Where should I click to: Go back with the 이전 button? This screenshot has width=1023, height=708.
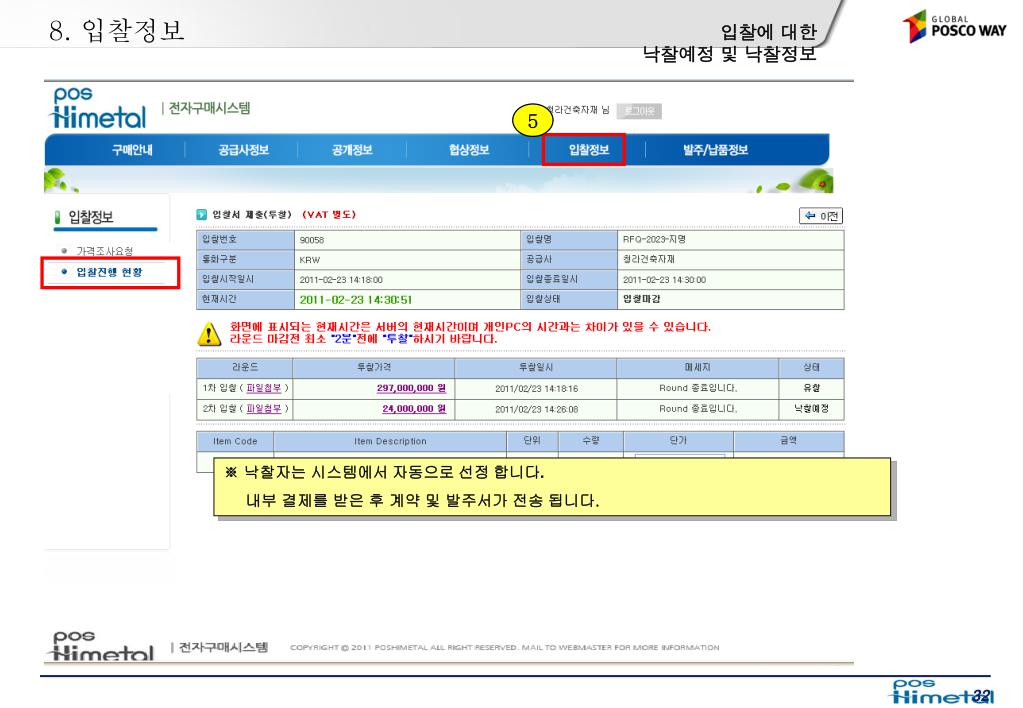(x=821, y=215)
